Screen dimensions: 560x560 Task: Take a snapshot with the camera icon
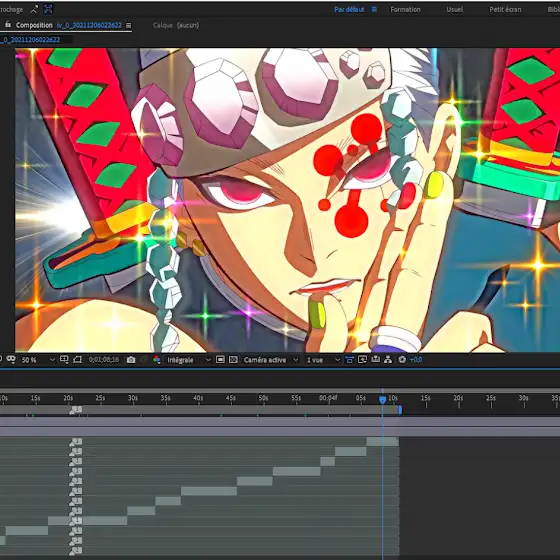pos(131,360)
